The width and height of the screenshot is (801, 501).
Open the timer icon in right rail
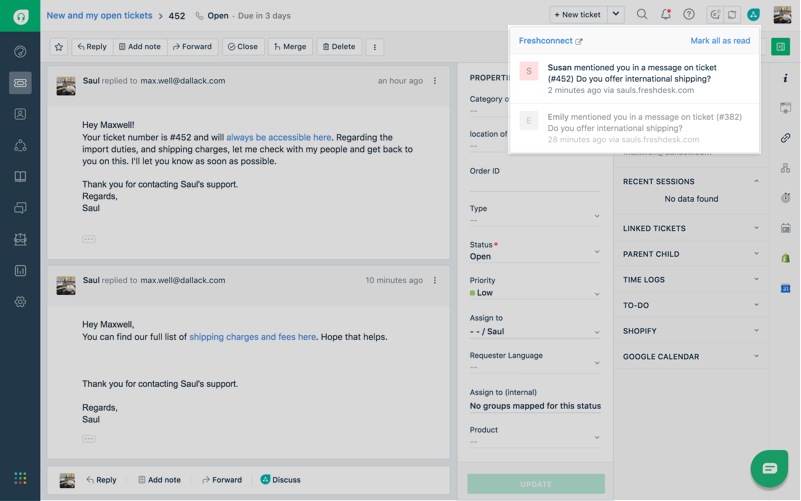coord(785,198)
